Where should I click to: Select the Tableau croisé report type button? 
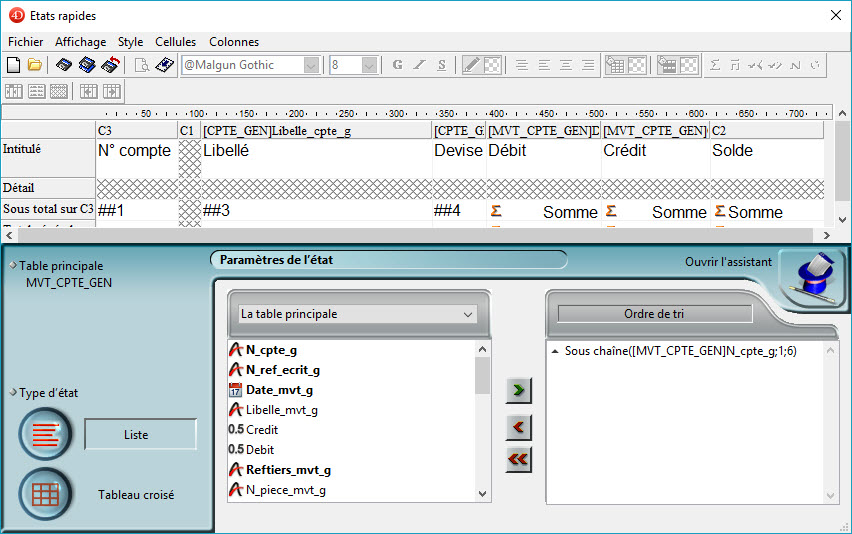(x=45, y=494)
